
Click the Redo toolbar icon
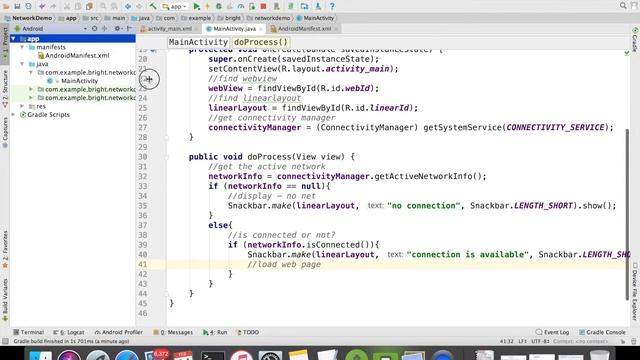(x=53, y=6)
